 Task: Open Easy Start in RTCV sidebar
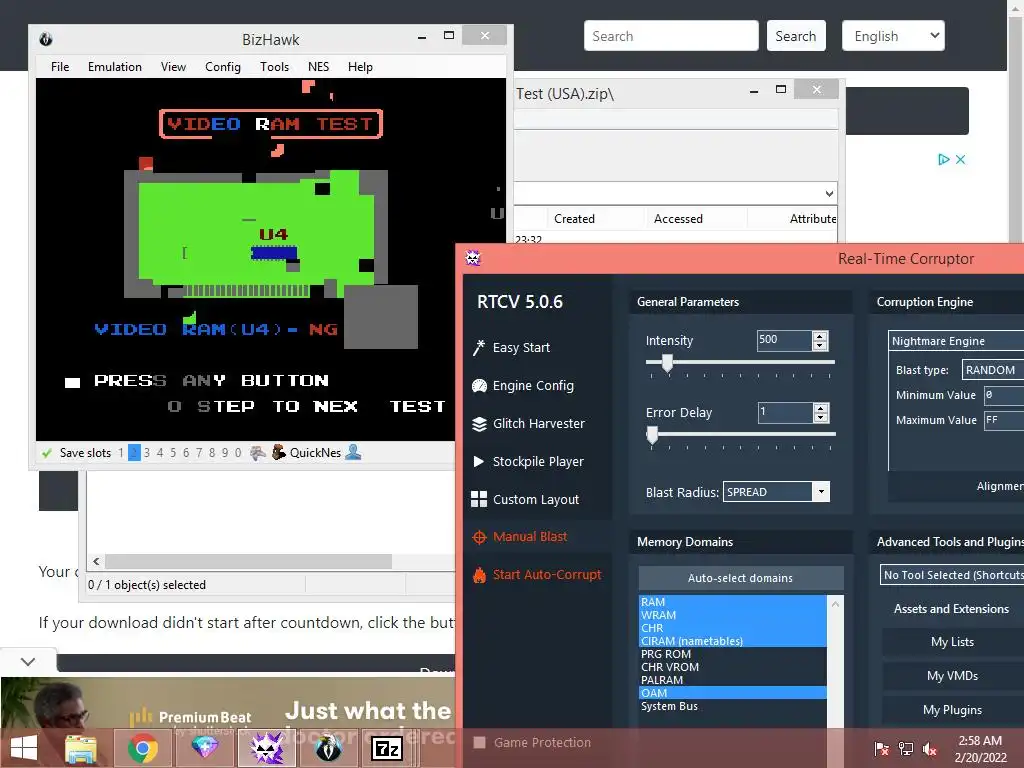pyautogui.click(x=511, y=347)
